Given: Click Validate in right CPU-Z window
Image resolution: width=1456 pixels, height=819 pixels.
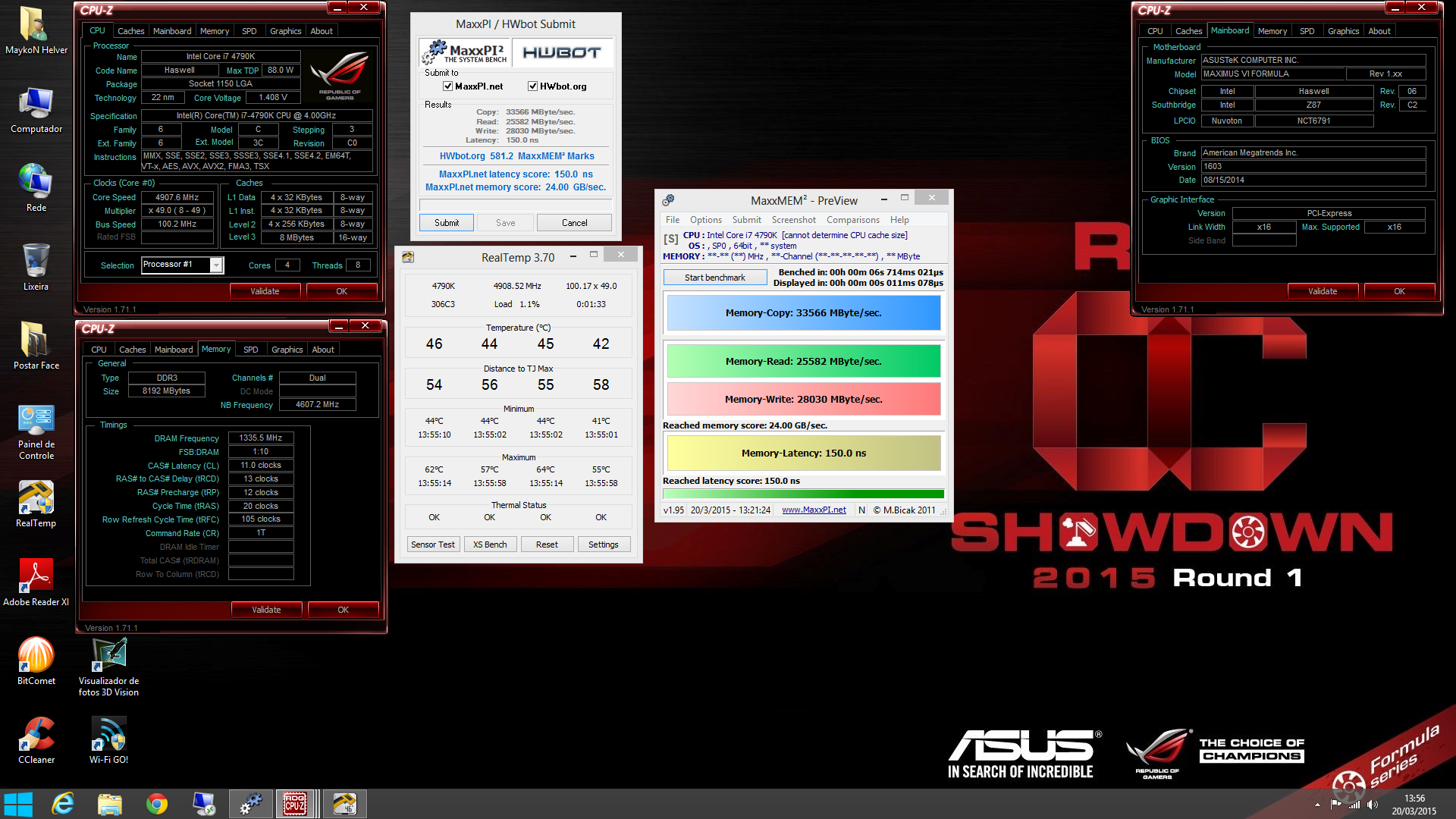Looking at the screenshot, I should coord(1323,291).
